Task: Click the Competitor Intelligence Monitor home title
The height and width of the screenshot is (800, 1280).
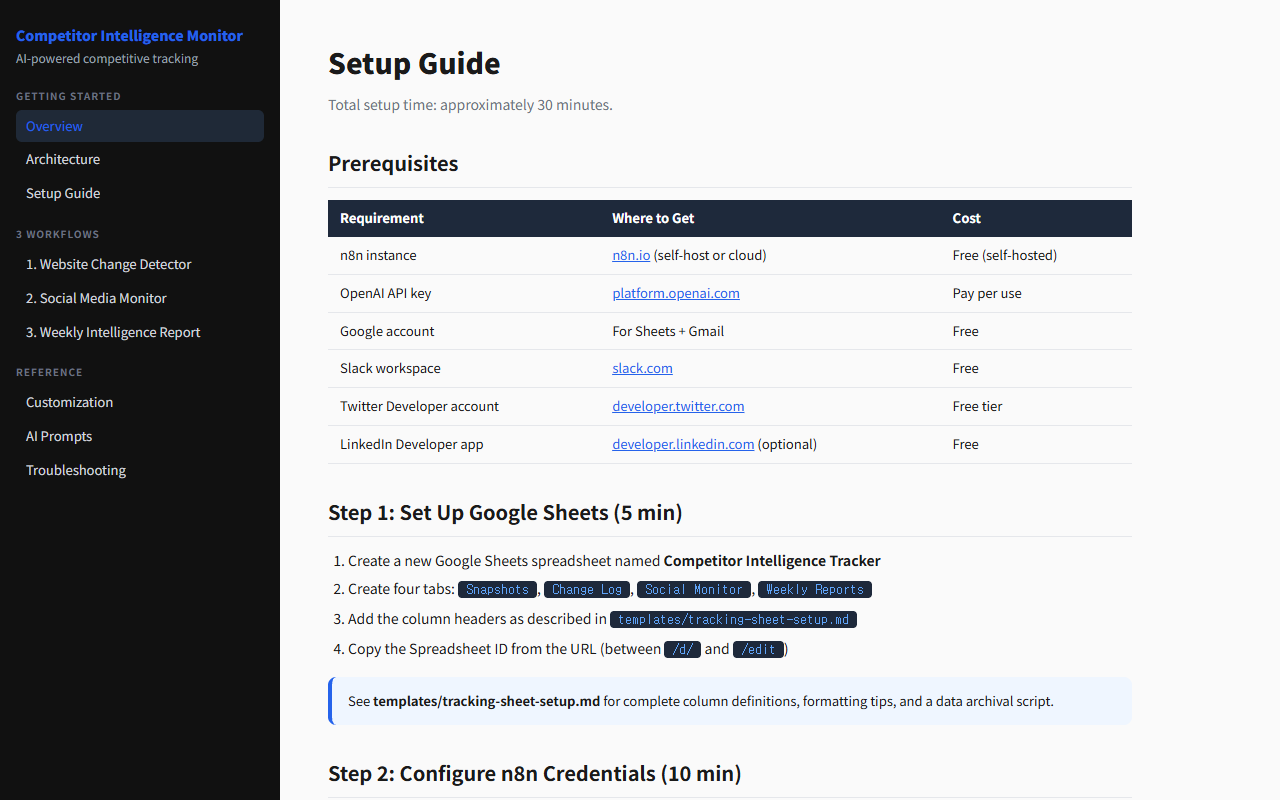Action: click(x=129, y=35)
